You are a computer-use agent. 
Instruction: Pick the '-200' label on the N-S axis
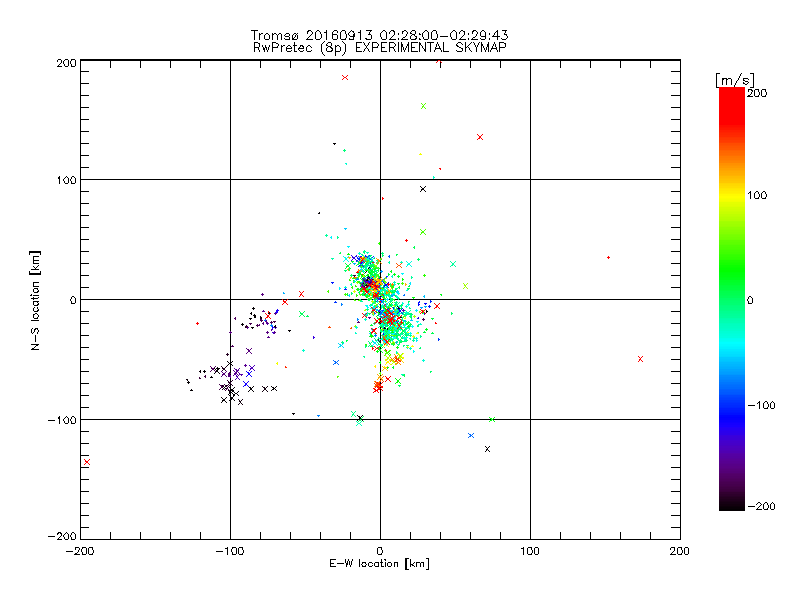tap(62, 537)
